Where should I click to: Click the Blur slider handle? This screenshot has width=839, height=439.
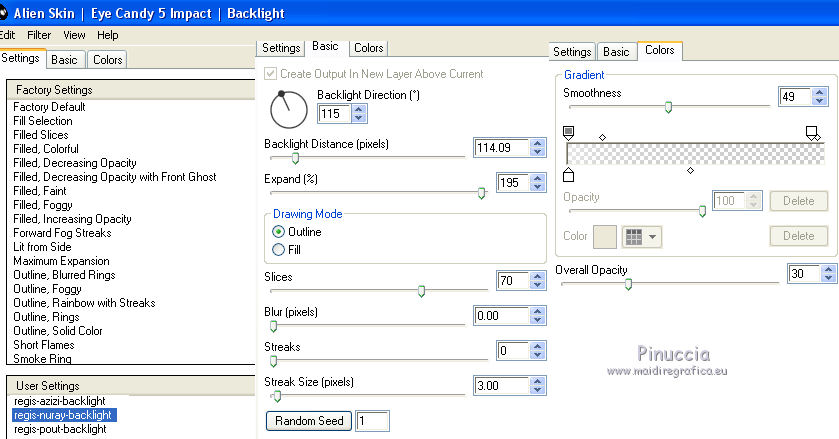pyautogui.click(x=273, y=326)
